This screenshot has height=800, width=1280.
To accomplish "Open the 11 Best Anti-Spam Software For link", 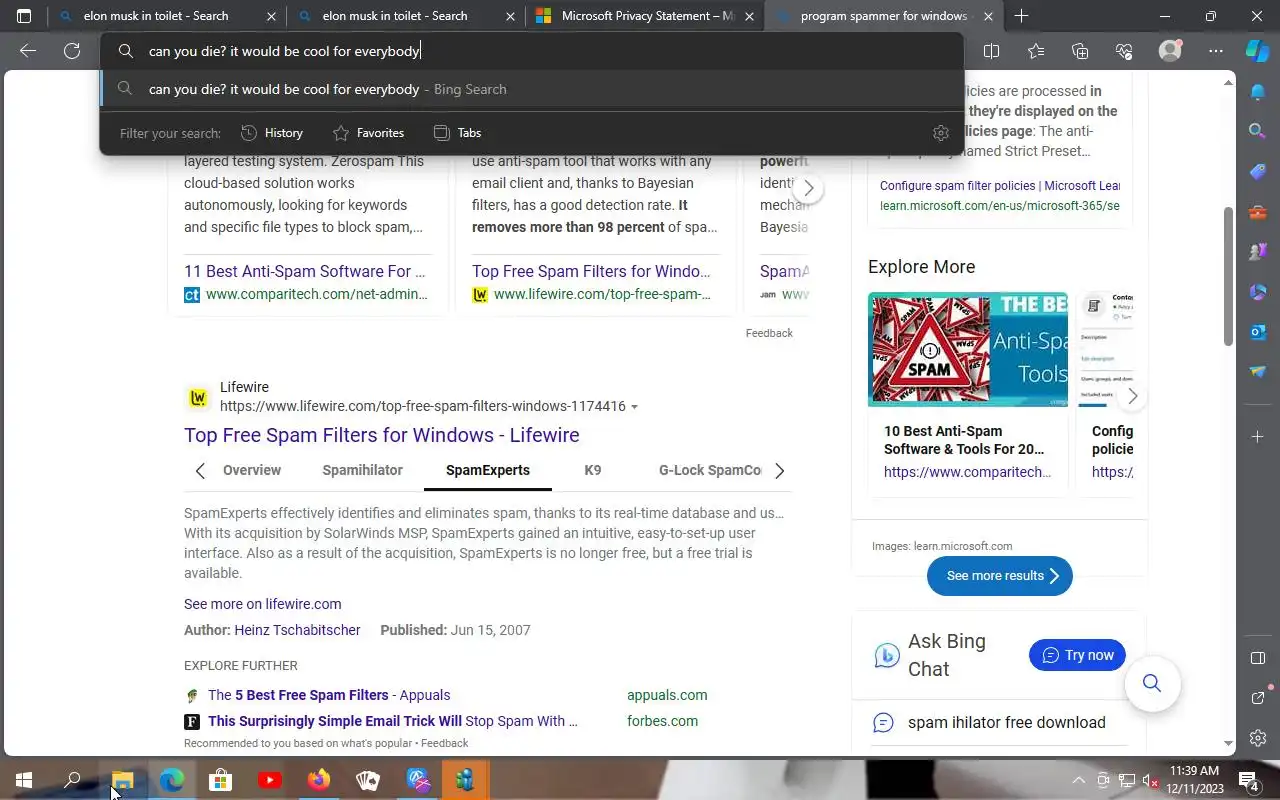I will (305, 271).
